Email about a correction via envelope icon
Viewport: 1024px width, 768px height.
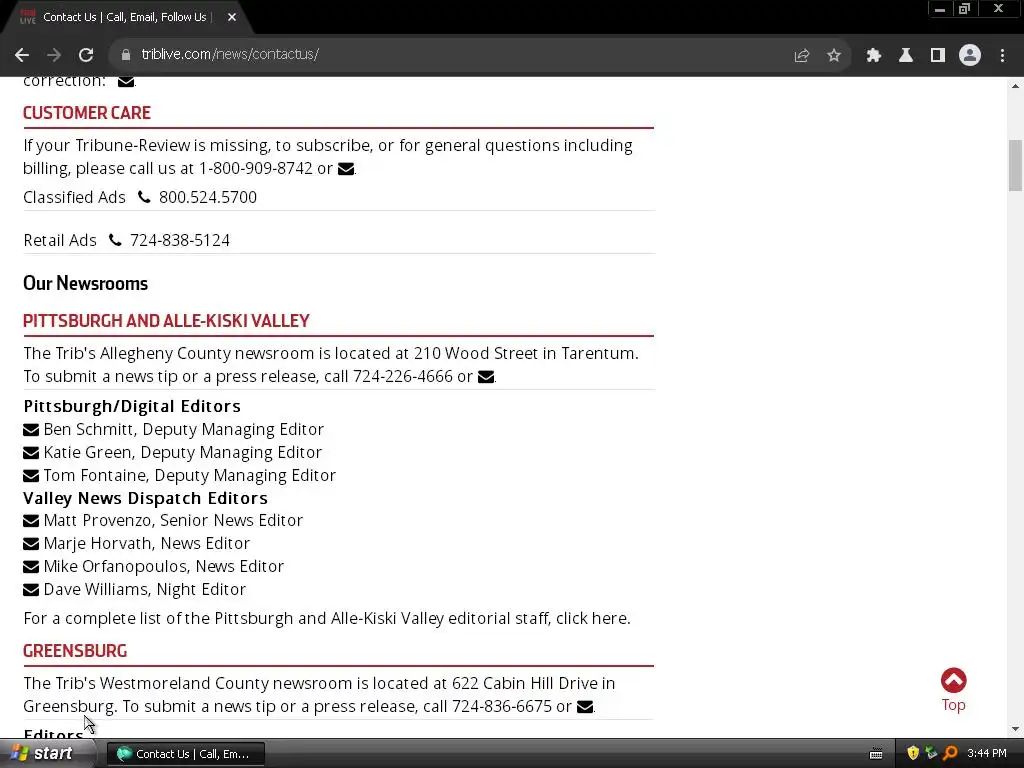tap(126, 82)
